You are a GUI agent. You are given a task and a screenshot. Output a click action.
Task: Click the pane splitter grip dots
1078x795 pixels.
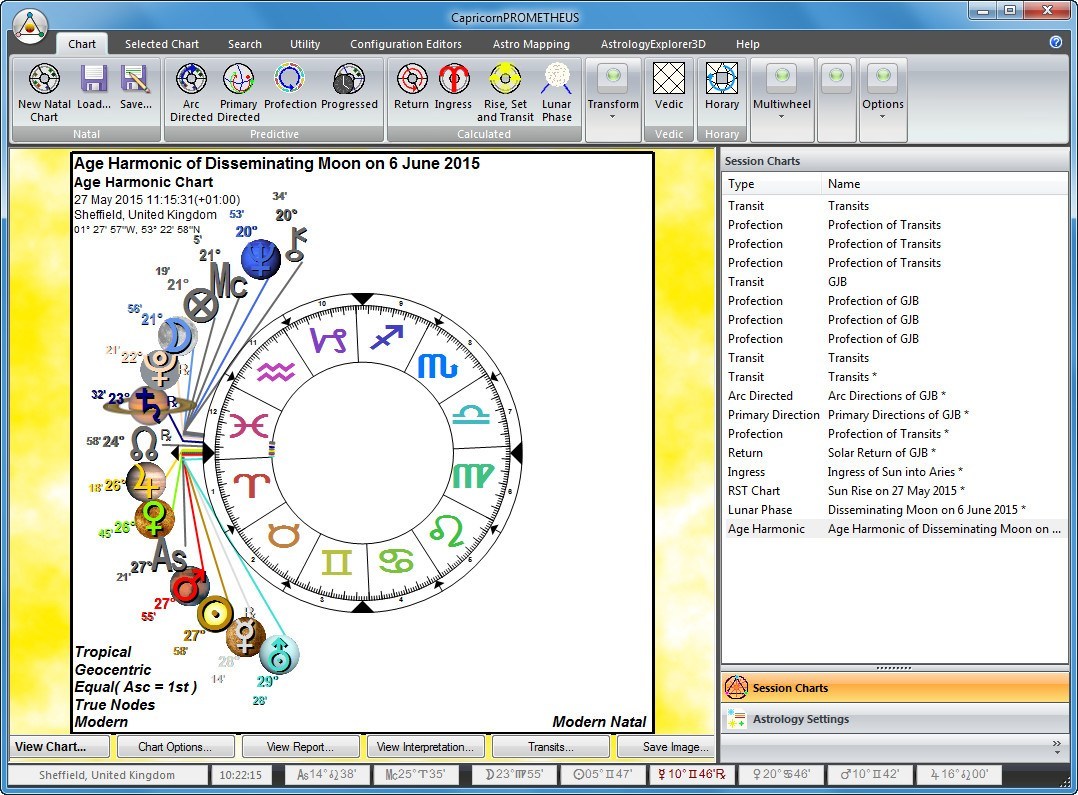click(x=894, y=668)
